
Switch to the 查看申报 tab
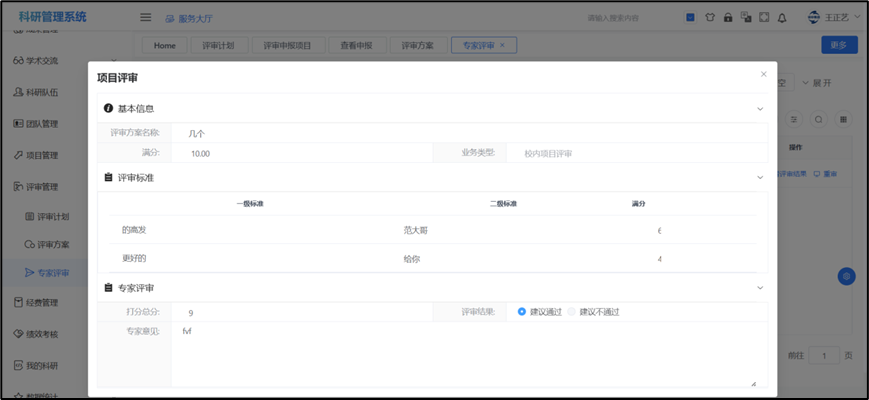[355, 46]
